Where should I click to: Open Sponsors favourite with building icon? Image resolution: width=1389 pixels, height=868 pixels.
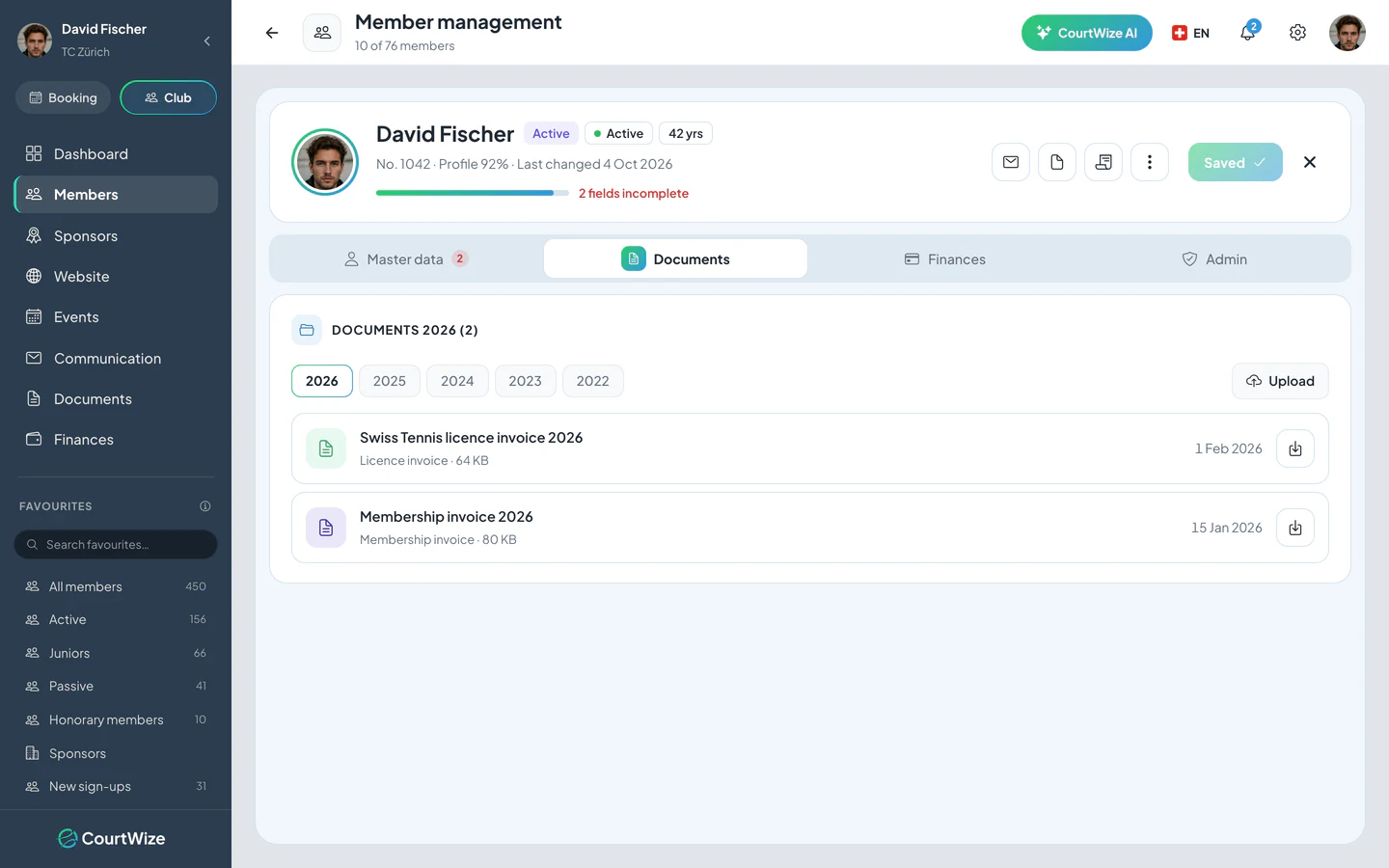116,753
